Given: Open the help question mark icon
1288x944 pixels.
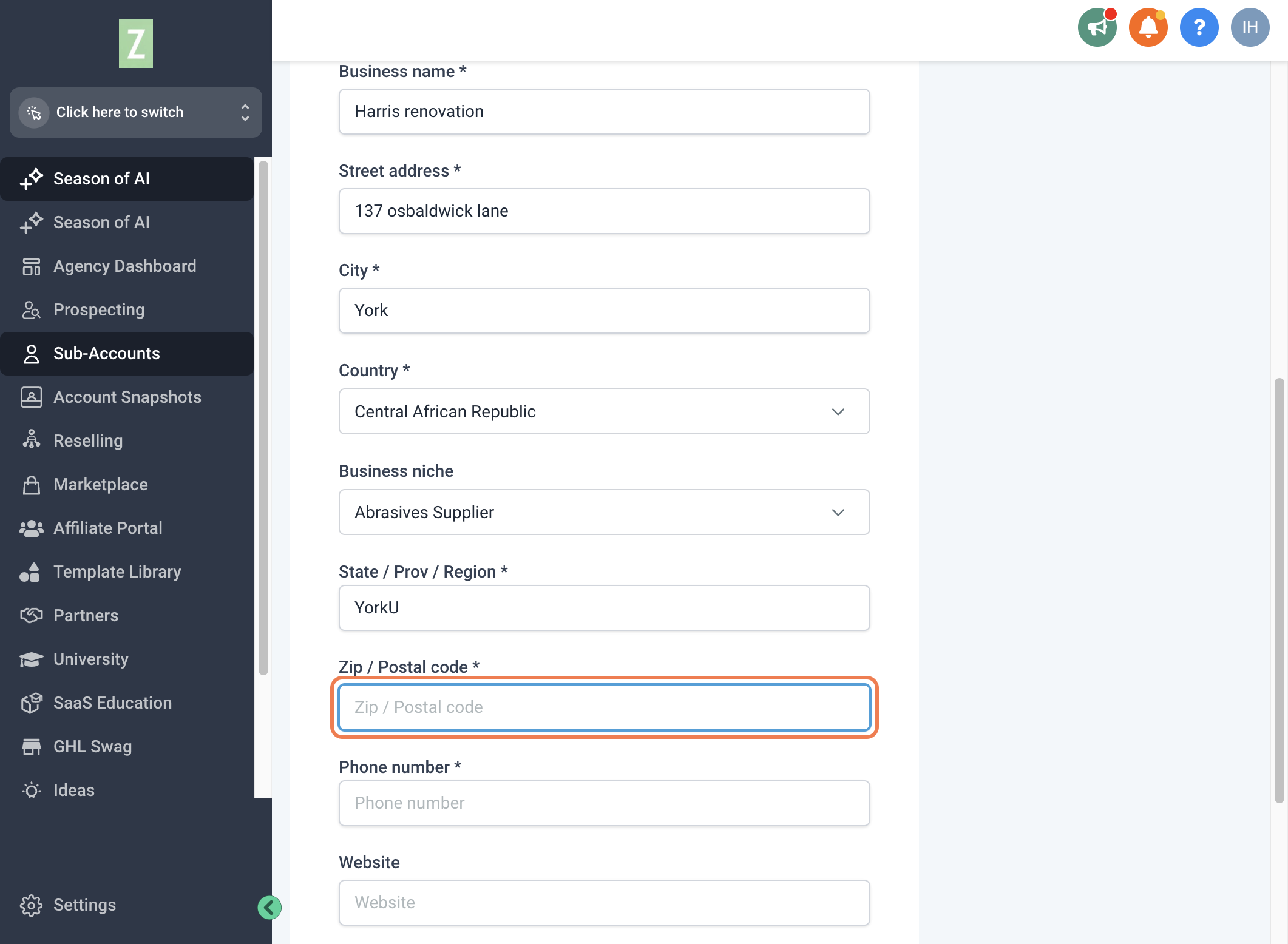Looking at the screenshot, I should 1199,27.
